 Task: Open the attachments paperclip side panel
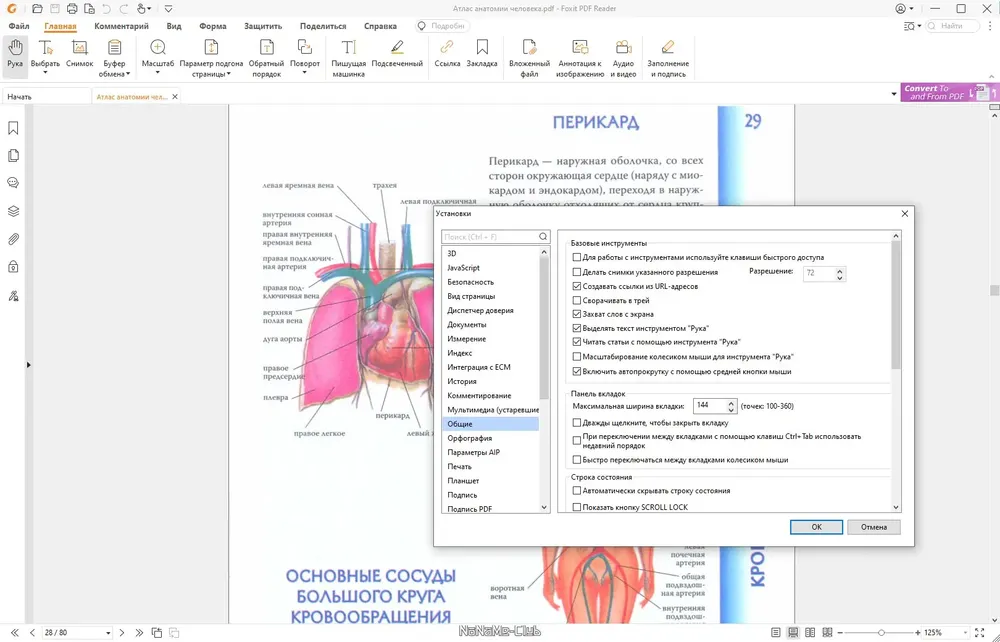(x=13, y=239)
